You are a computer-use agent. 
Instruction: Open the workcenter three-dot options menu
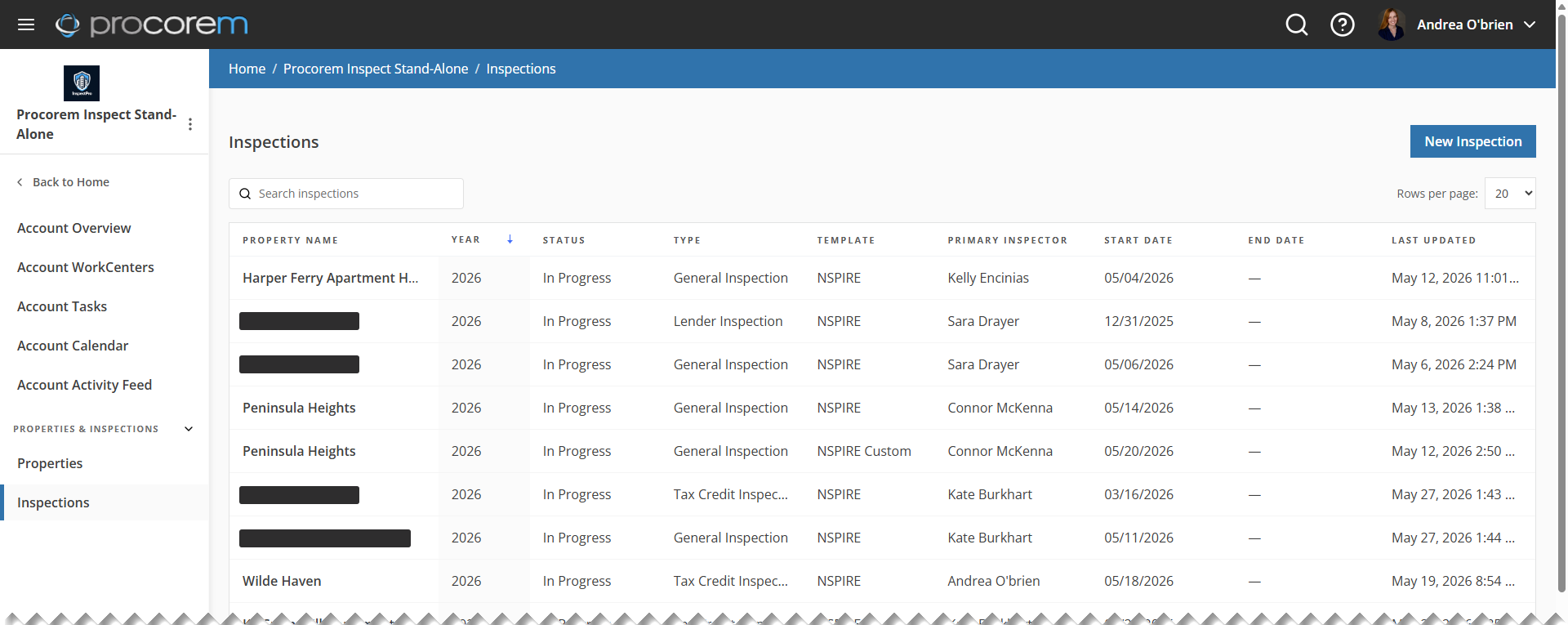point(190,124)
